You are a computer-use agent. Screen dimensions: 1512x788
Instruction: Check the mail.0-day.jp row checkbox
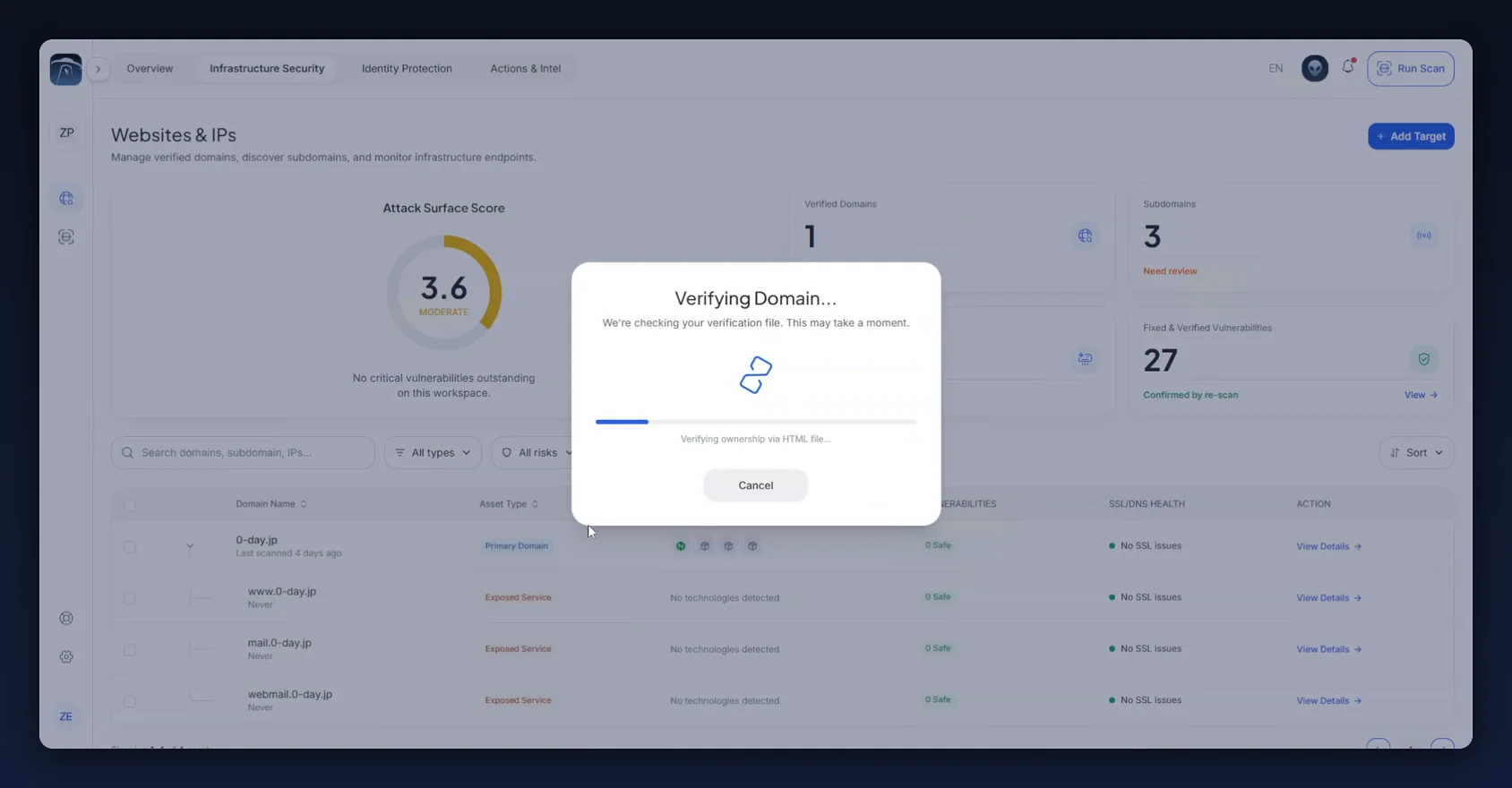coord(130,650)
